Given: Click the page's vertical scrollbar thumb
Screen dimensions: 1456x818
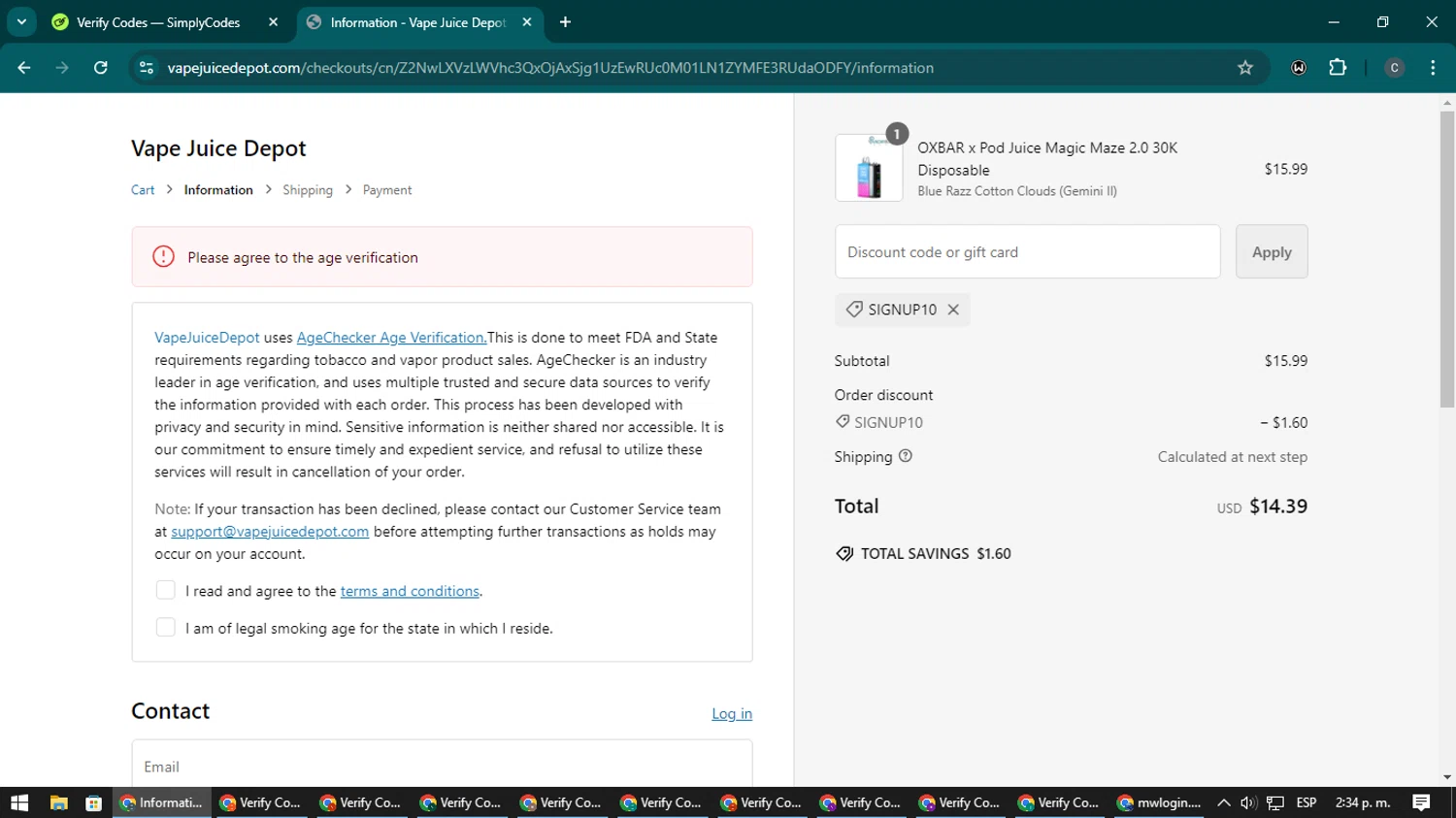Looking at the screenshot, I should [x=1447, y=259].
